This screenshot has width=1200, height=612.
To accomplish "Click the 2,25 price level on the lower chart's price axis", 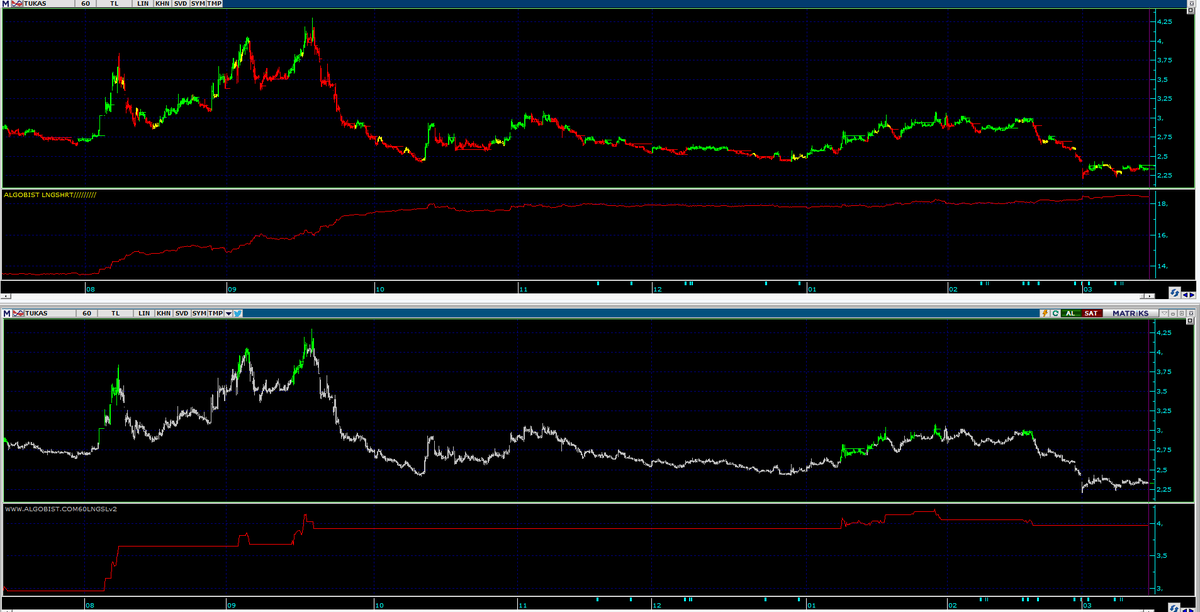I will tap(1166, 489).
